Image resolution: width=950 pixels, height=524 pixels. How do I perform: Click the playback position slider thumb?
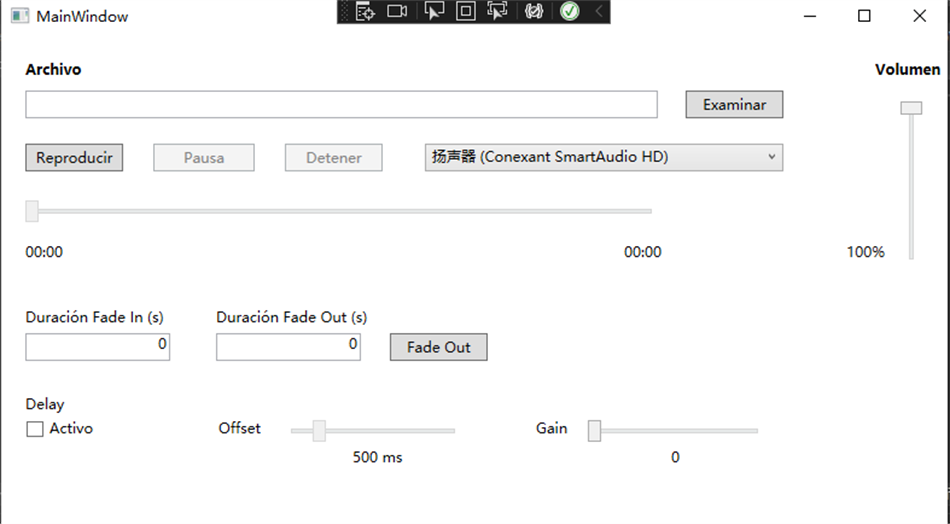(x=32, y=211)
